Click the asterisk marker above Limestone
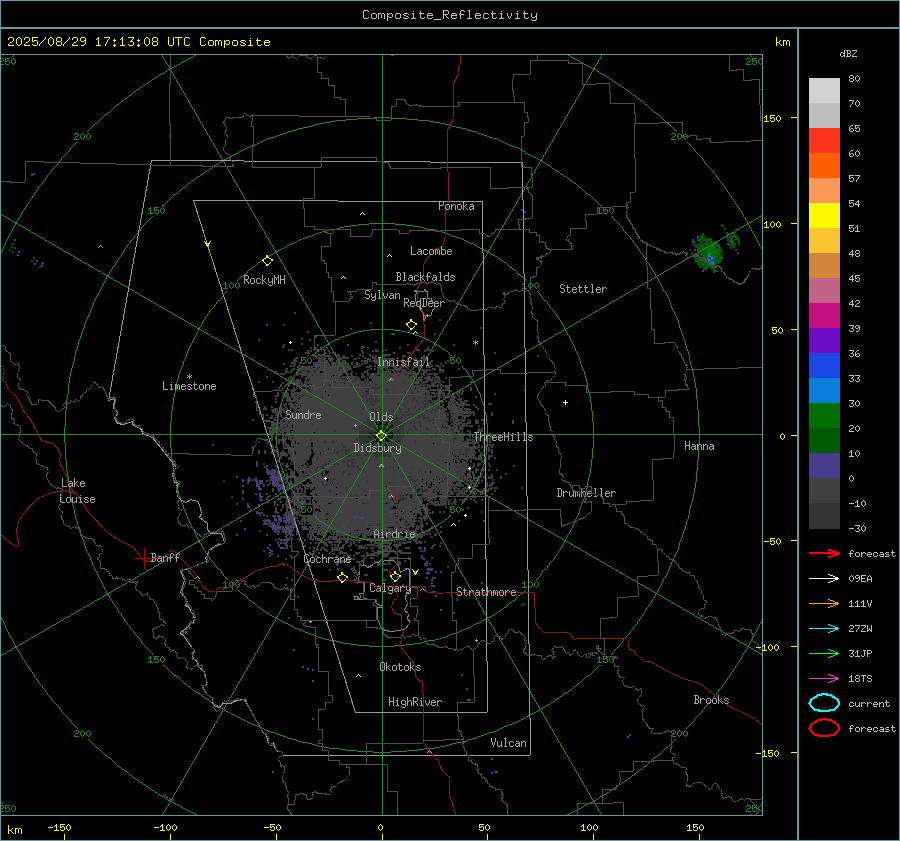The width and height of the screenshot is (900, 841). [189, 377]
